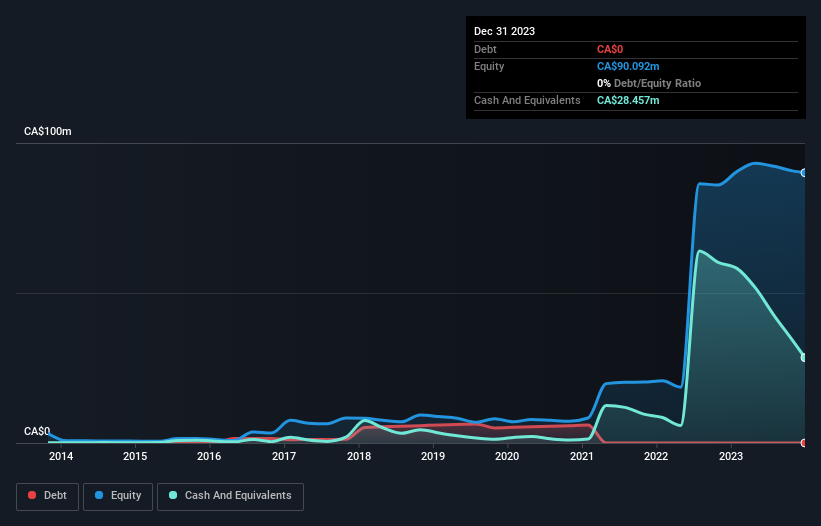The image size is (821, 526).
Task: Click the 2019 x-axis label
Action: coord(433,456)
